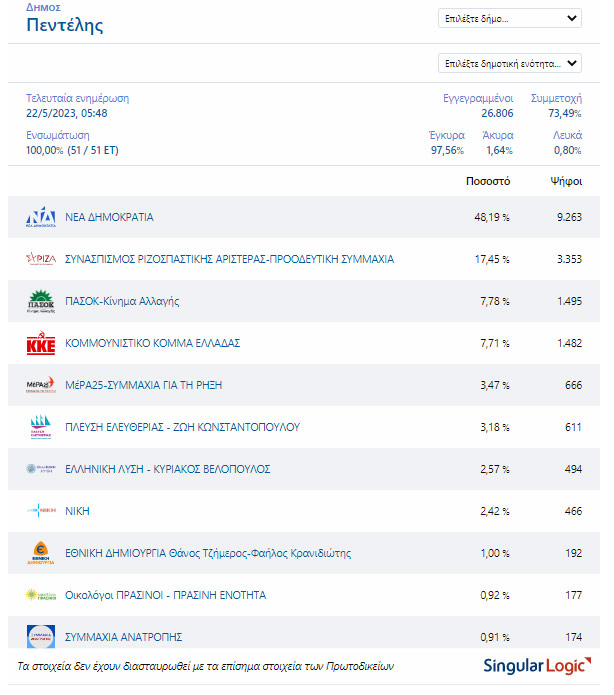Click the NIKI party logo
614x695 pixels.
pos(41,511)
